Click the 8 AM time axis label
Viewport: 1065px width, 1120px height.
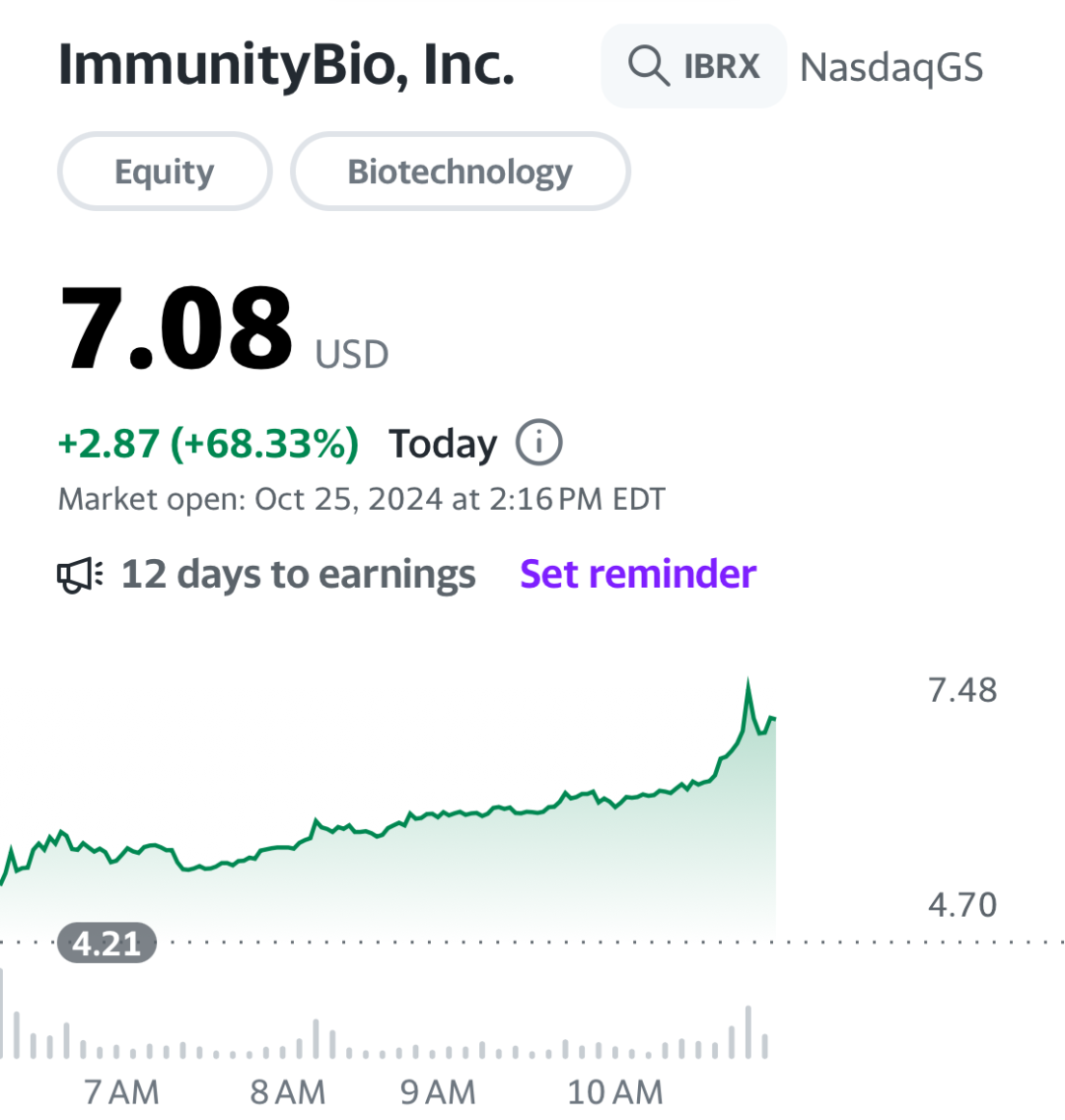click(287, 1092)
